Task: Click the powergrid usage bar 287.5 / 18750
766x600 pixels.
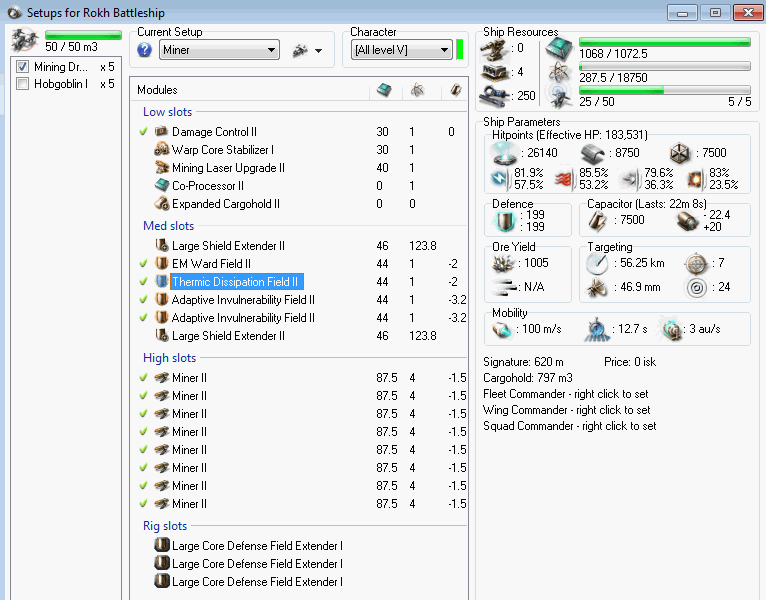Action: coord(664,66)
